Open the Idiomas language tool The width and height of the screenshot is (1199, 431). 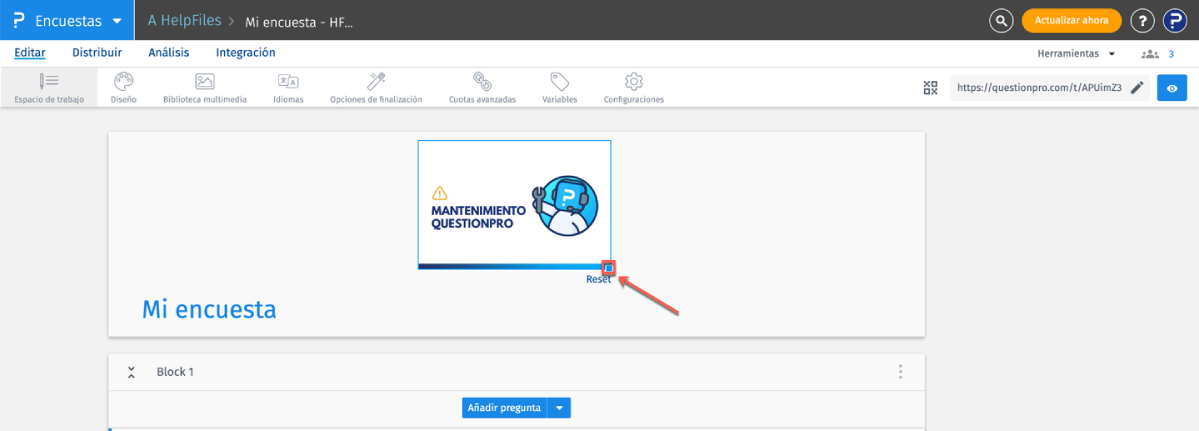tap(288, 88)
